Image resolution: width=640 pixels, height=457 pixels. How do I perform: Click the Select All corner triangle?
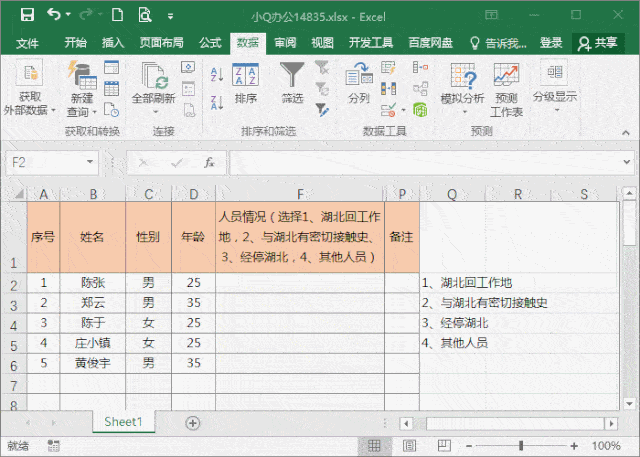pyautogui.click(x=18, y=194)
